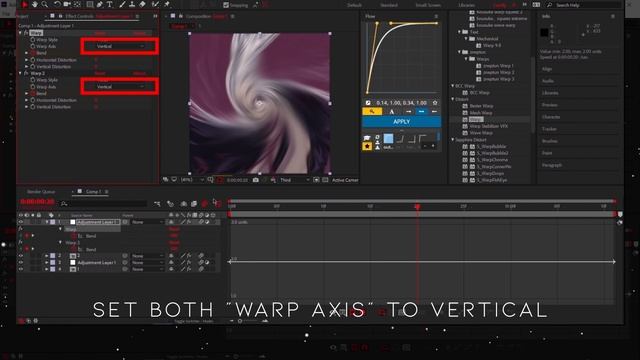The image size is (640, 360).
Task: Open Parent dropdown for timeline layer 2
Action: pos(148,256)
